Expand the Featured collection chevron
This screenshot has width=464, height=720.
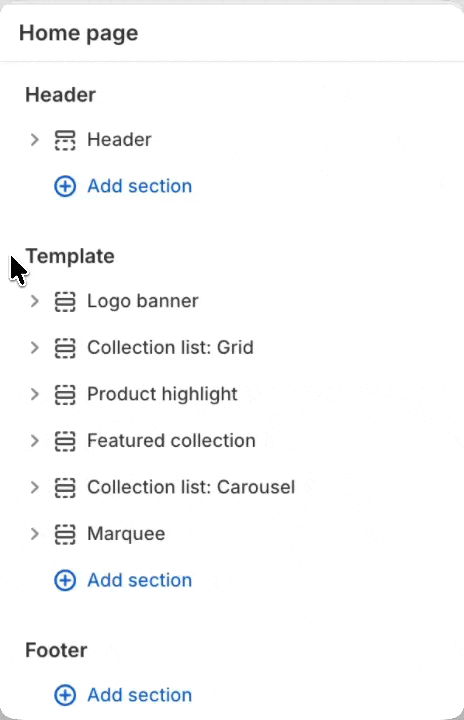point(34,441)
